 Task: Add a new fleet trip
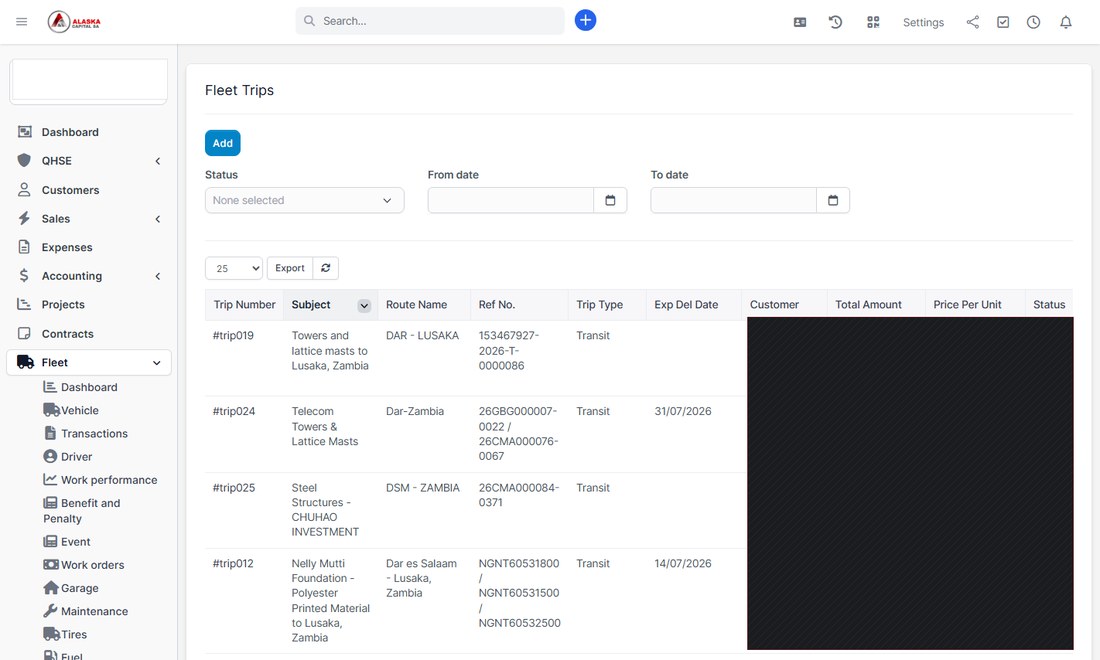pos(222,143)
